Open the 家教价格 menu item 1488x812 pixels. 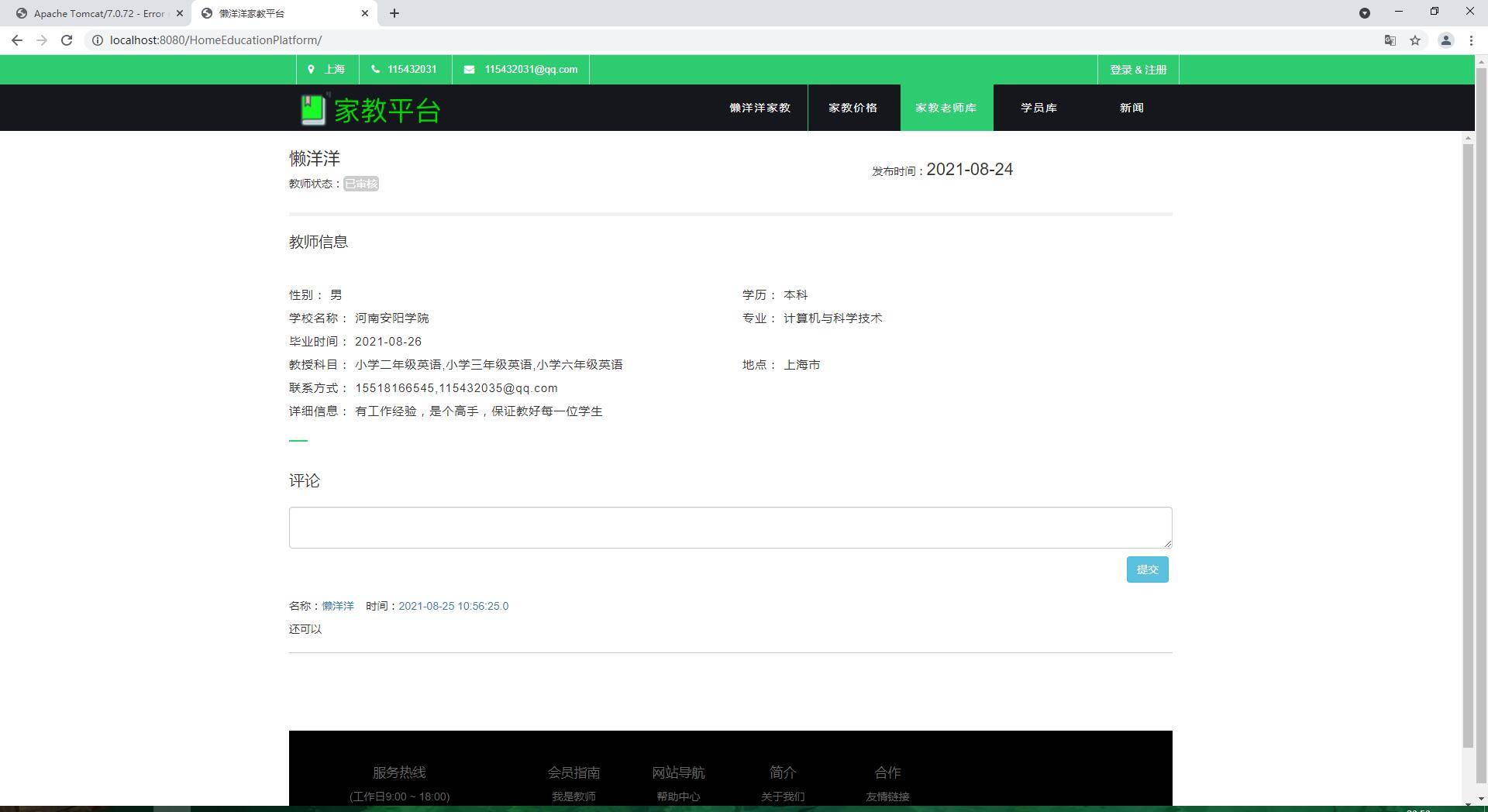[x=852, y=108]
